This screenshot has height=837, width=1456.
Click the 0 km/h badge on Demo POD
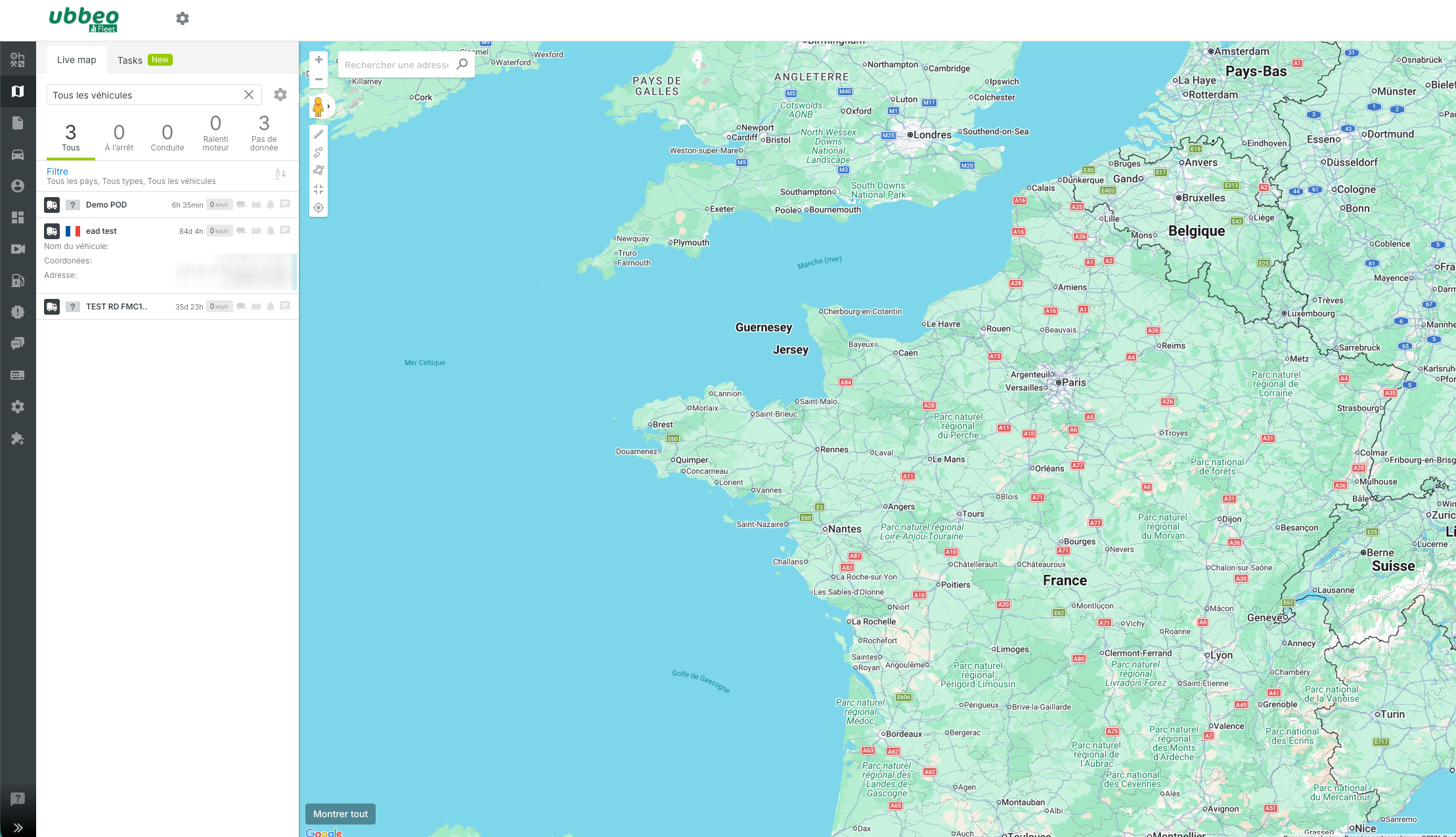coord(219,205)
